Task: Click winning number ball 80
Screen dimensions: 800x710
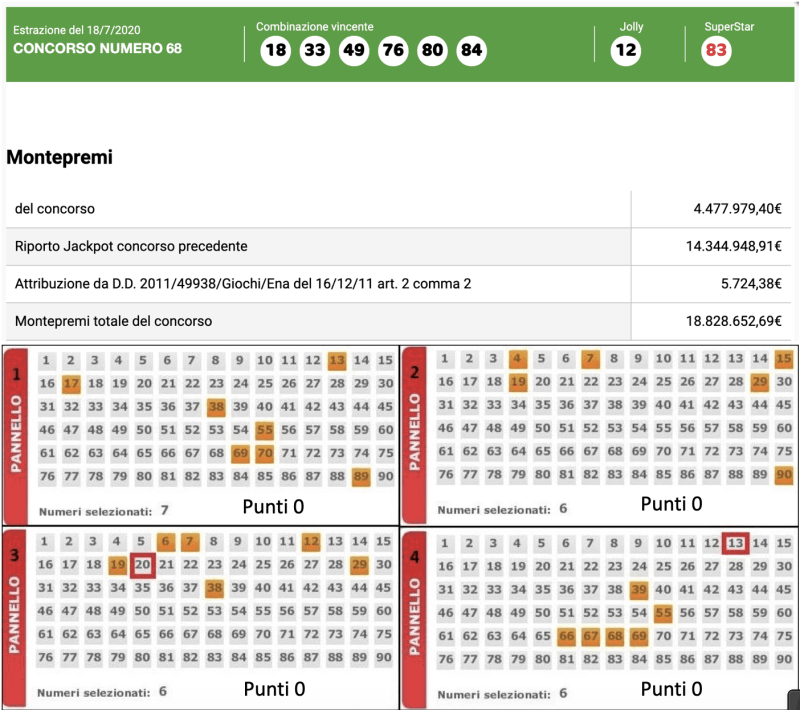Action: 432,51
